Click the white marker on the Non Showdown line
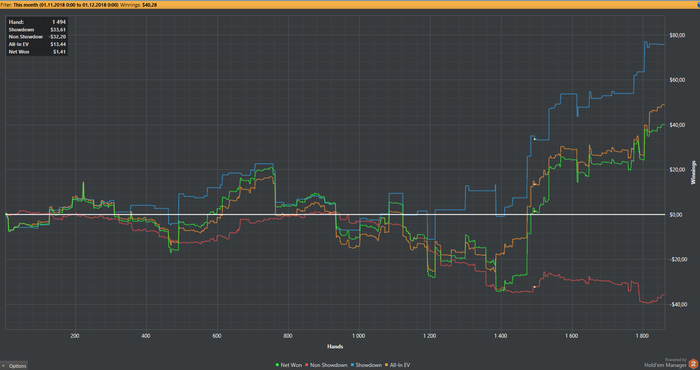 534,287
